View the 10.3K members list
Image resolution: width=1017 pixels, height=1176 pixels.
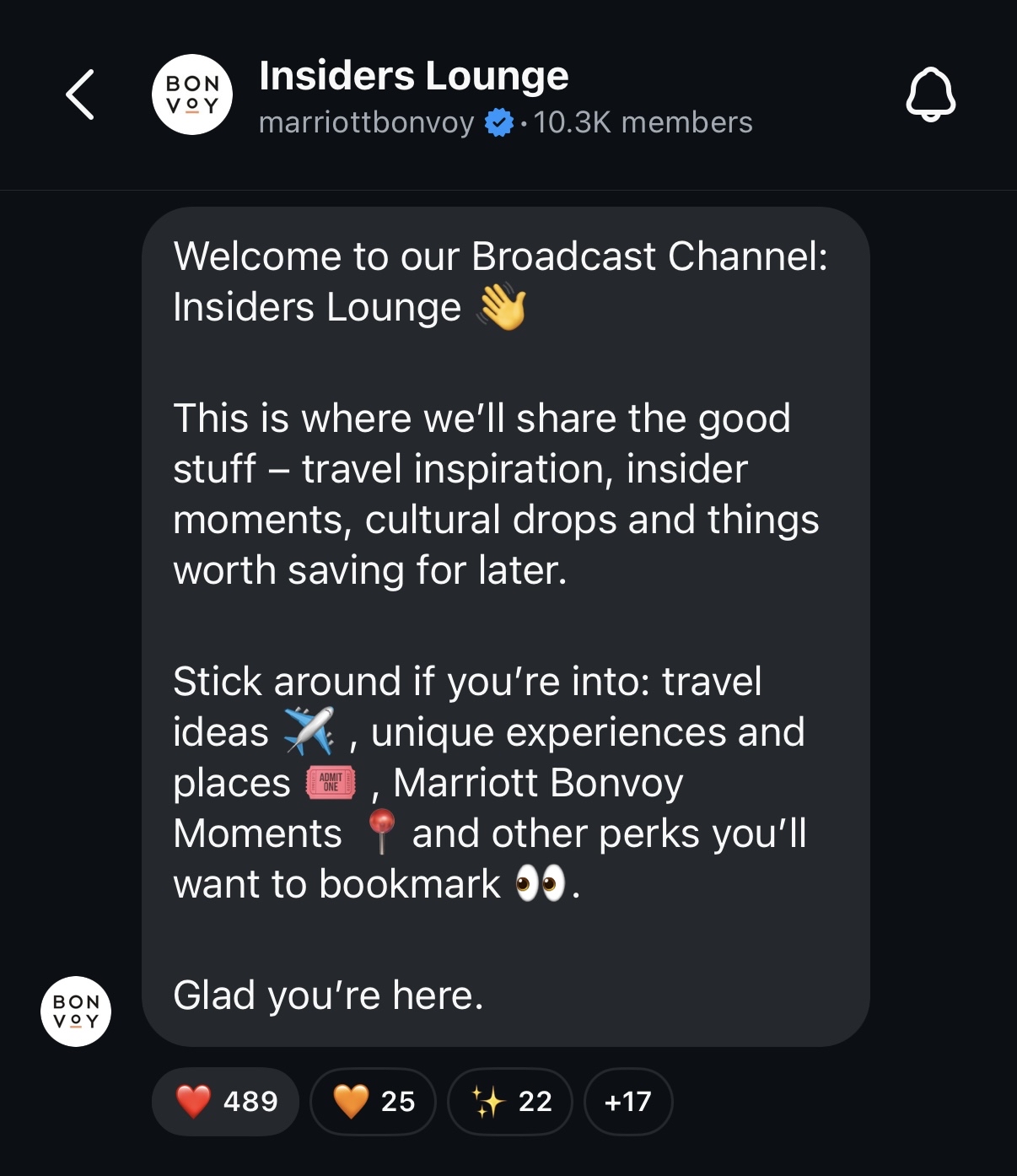pos(643,123)
